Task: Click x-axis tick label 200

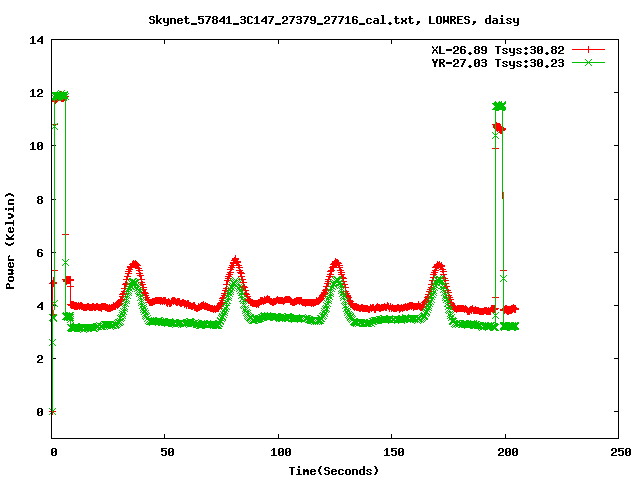Action: pos(508,452)
